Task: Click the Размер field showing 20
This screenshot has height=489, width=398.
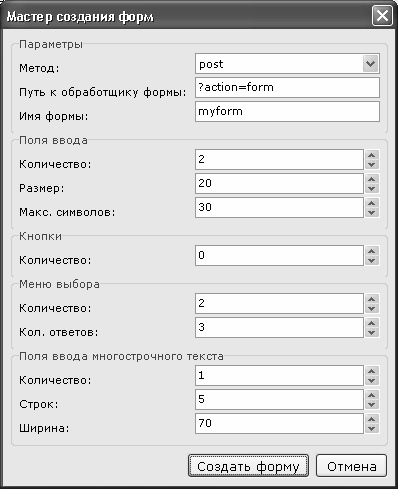Action: click(x=279, y=183)
